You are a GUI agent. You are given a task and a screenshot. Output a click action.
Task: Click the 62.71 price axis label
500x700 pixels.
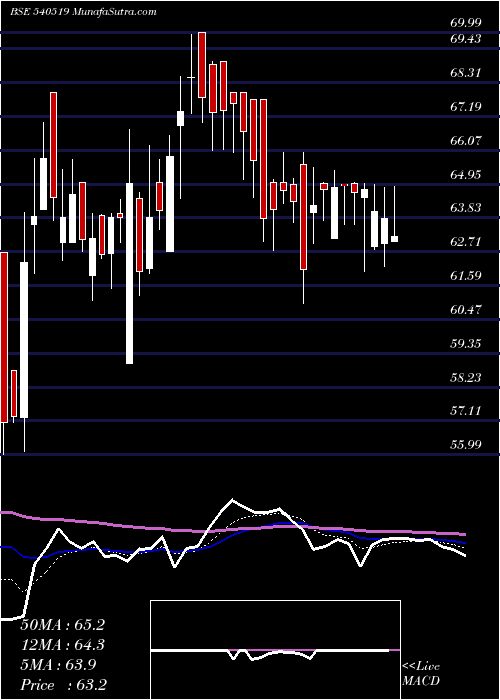[465, 242]
